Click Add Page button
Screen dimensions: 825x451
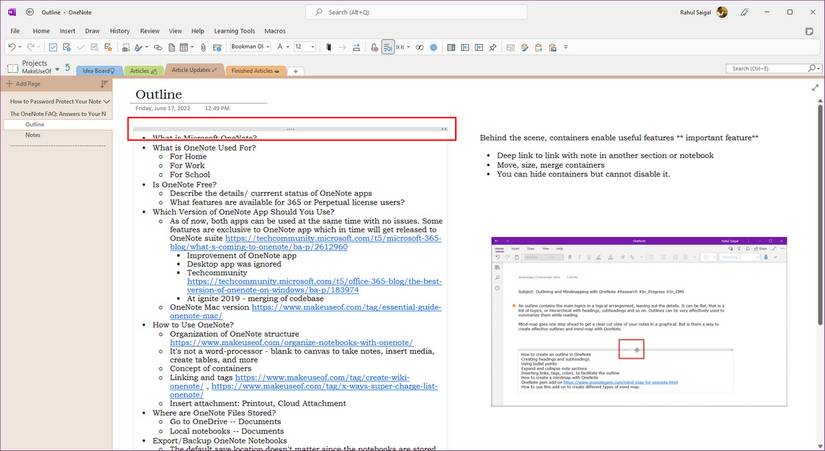(24, 84)
